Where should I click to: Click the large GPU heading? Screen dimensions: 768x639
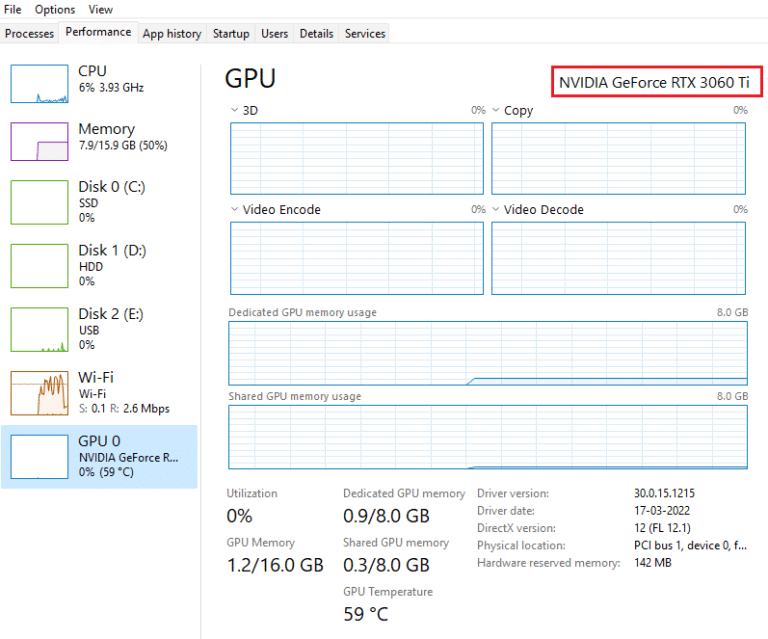(250, 78)
